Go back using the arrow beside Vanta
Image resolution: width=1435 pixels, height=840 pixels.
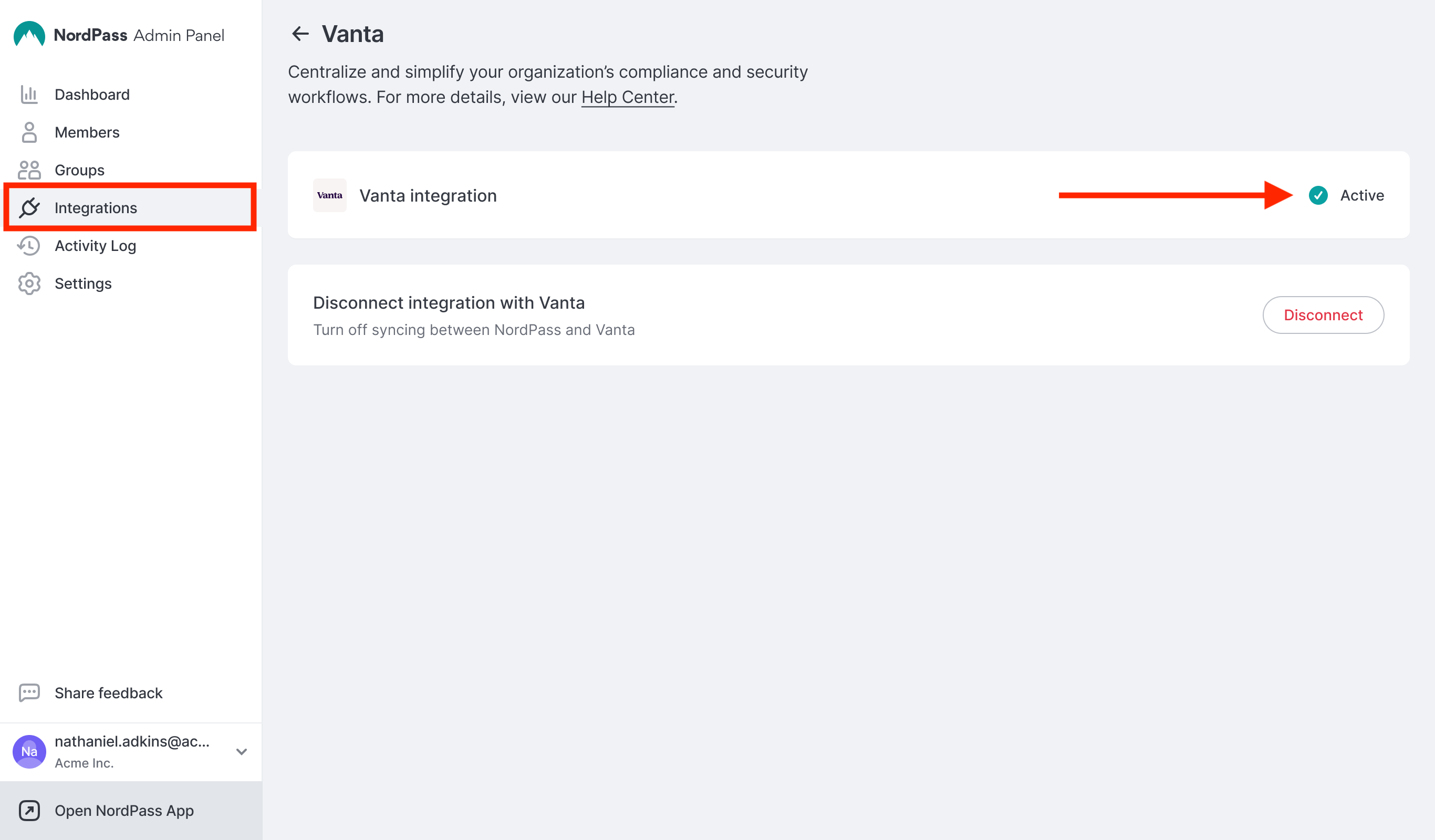click(300, 34)
